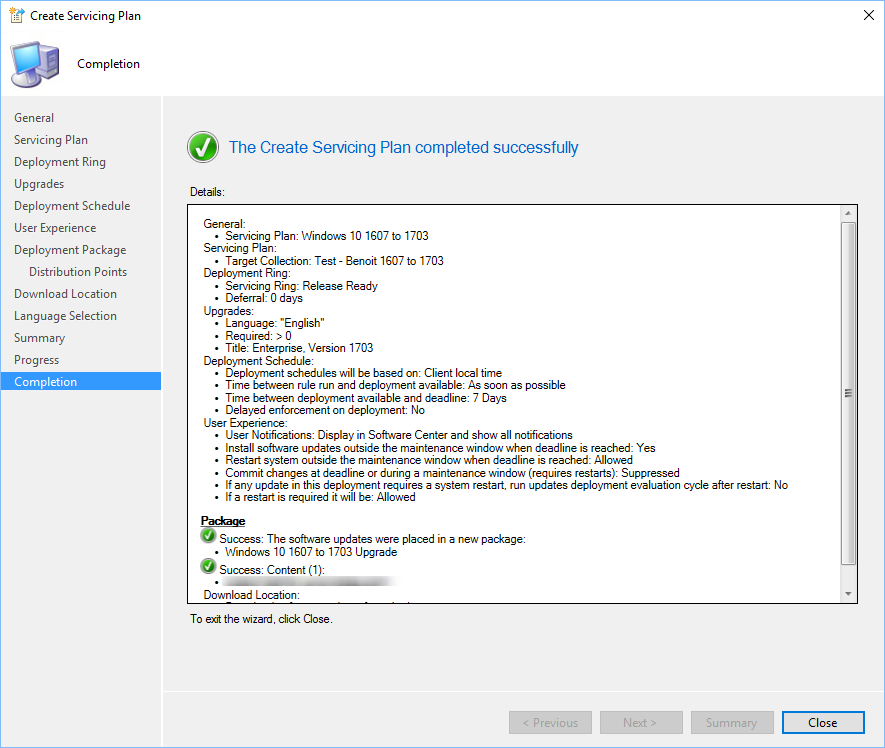This screenshot has height=748, width=885.
Task: Select the Servicing Plan step
Action: [51, 140]
